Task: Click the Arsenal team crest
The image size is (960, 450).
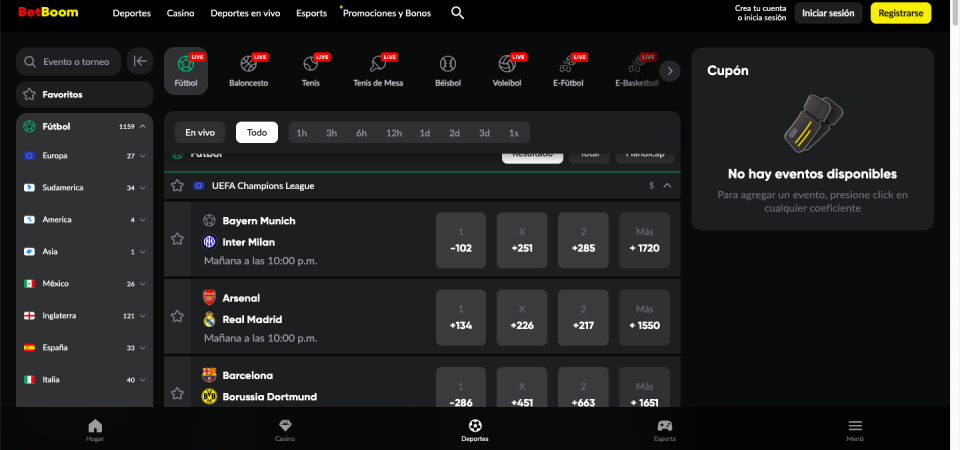Action: pos(209,298)
